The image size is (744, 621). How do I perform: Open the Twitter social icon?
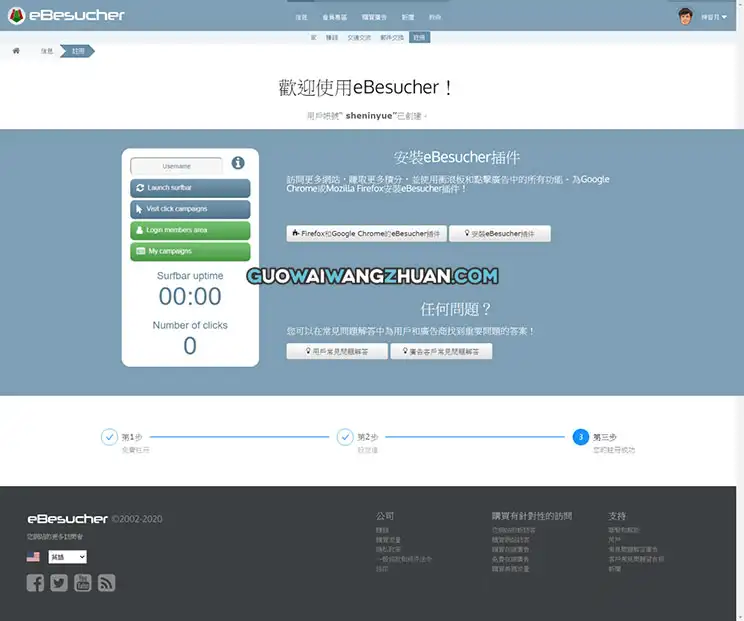(x=59, y=583)
